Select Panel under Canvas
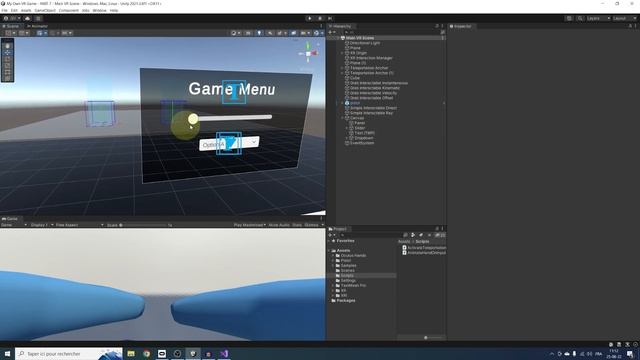This screenshot has width=640, height=360. pyautogui.click(x=360, y=123)
